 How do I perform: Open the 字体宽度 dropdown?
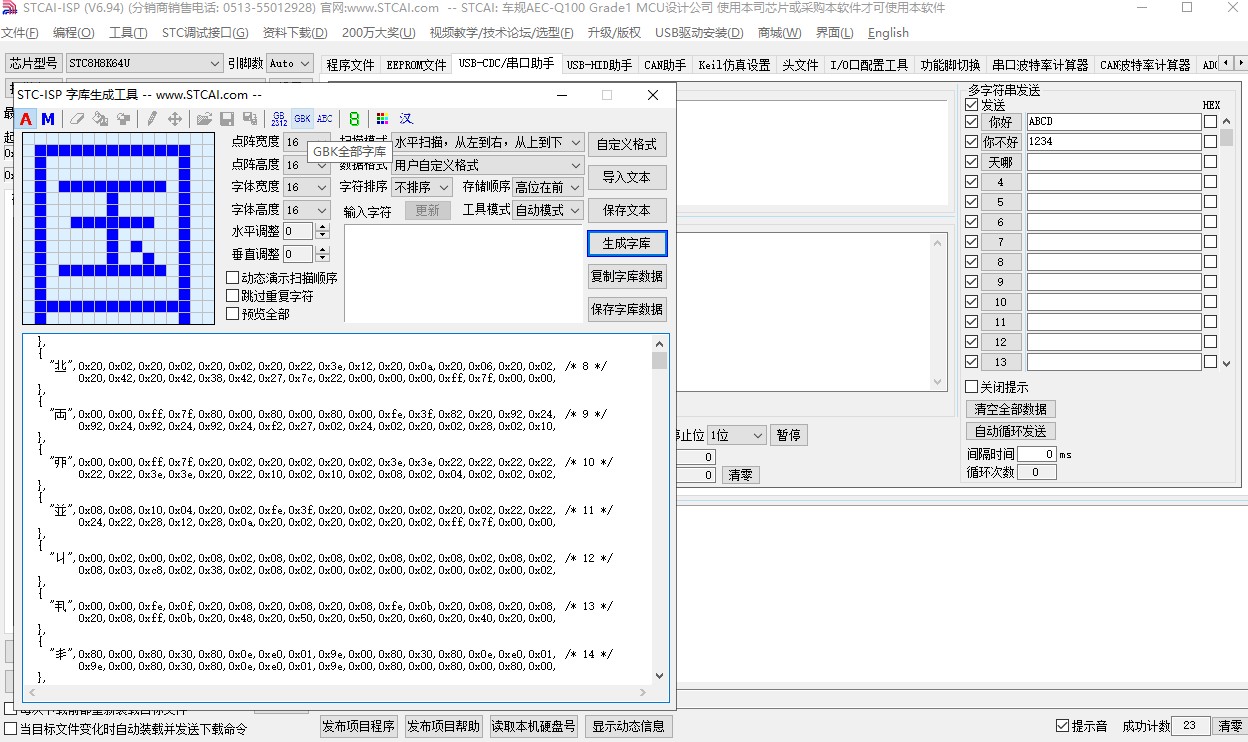[x=307, y=187]
